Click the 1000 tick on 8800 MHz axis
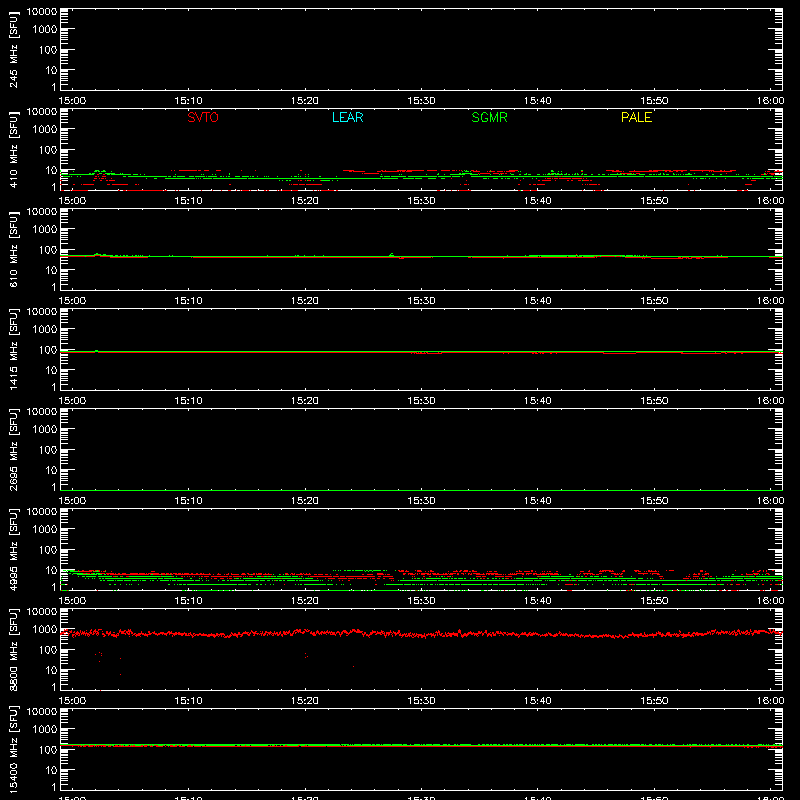800x800 pixels. click(44, 630)
